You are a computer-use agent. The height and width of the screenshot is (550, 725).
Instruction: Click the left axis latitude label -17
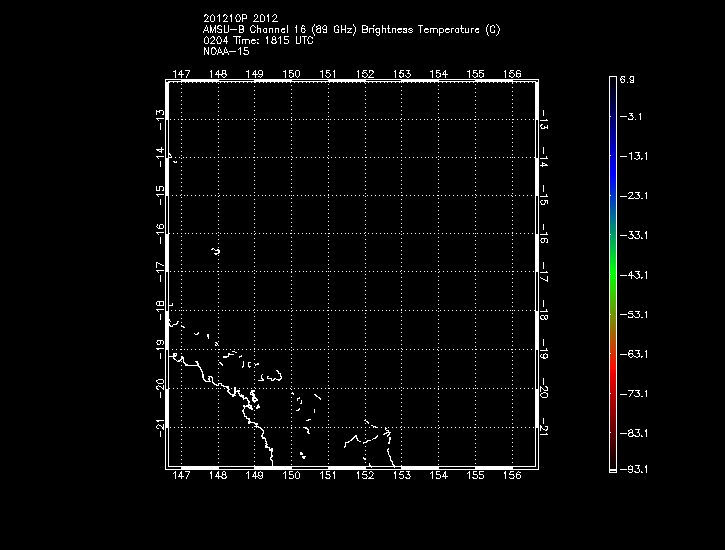tap(159, 271)
